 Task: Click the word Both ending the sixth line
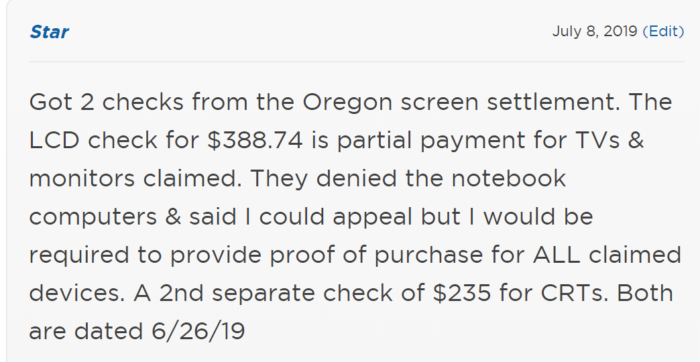(x=644, y=293)
